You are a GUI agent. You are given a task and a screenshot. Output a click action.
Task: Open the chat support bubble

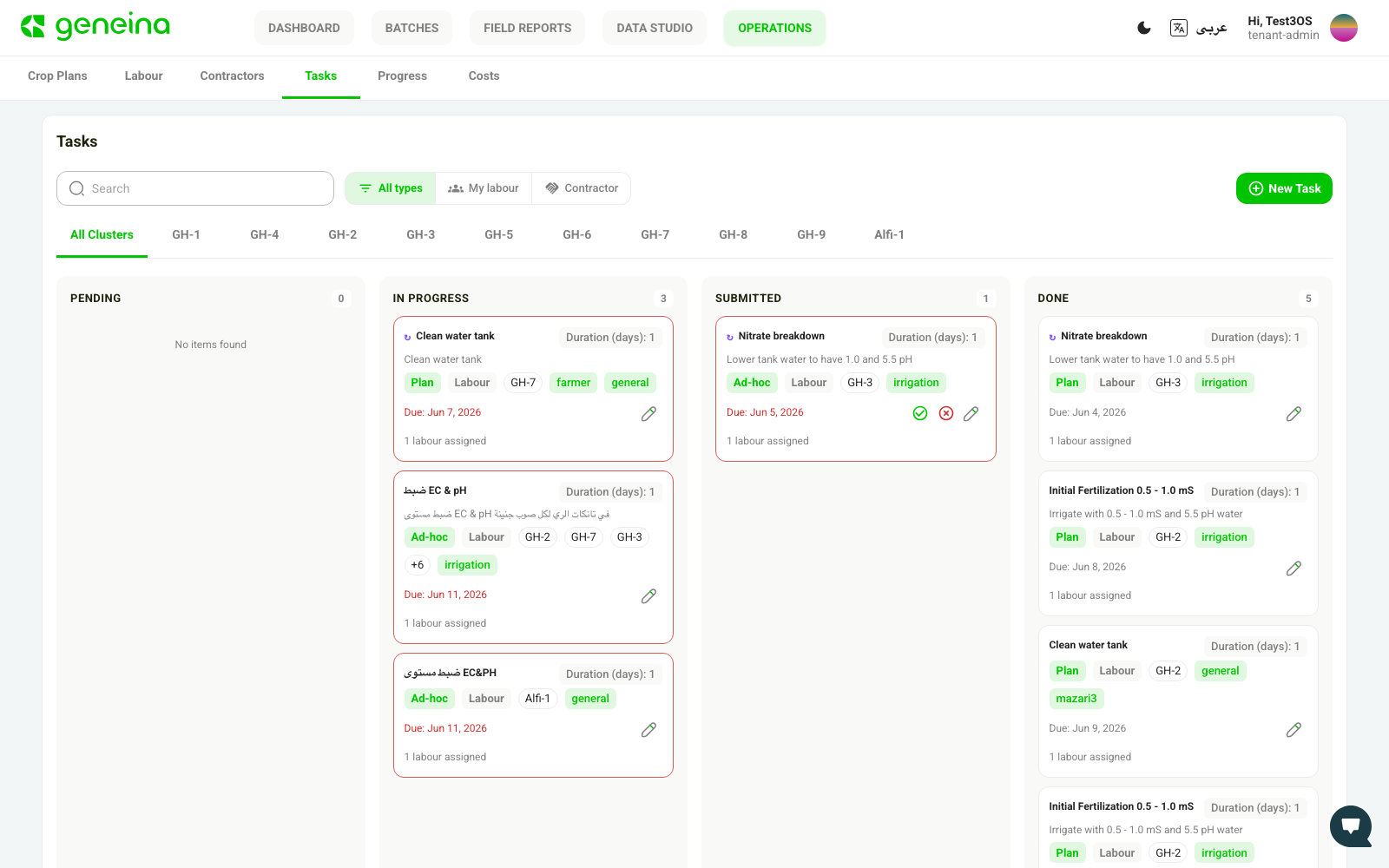coord(1351,826)
